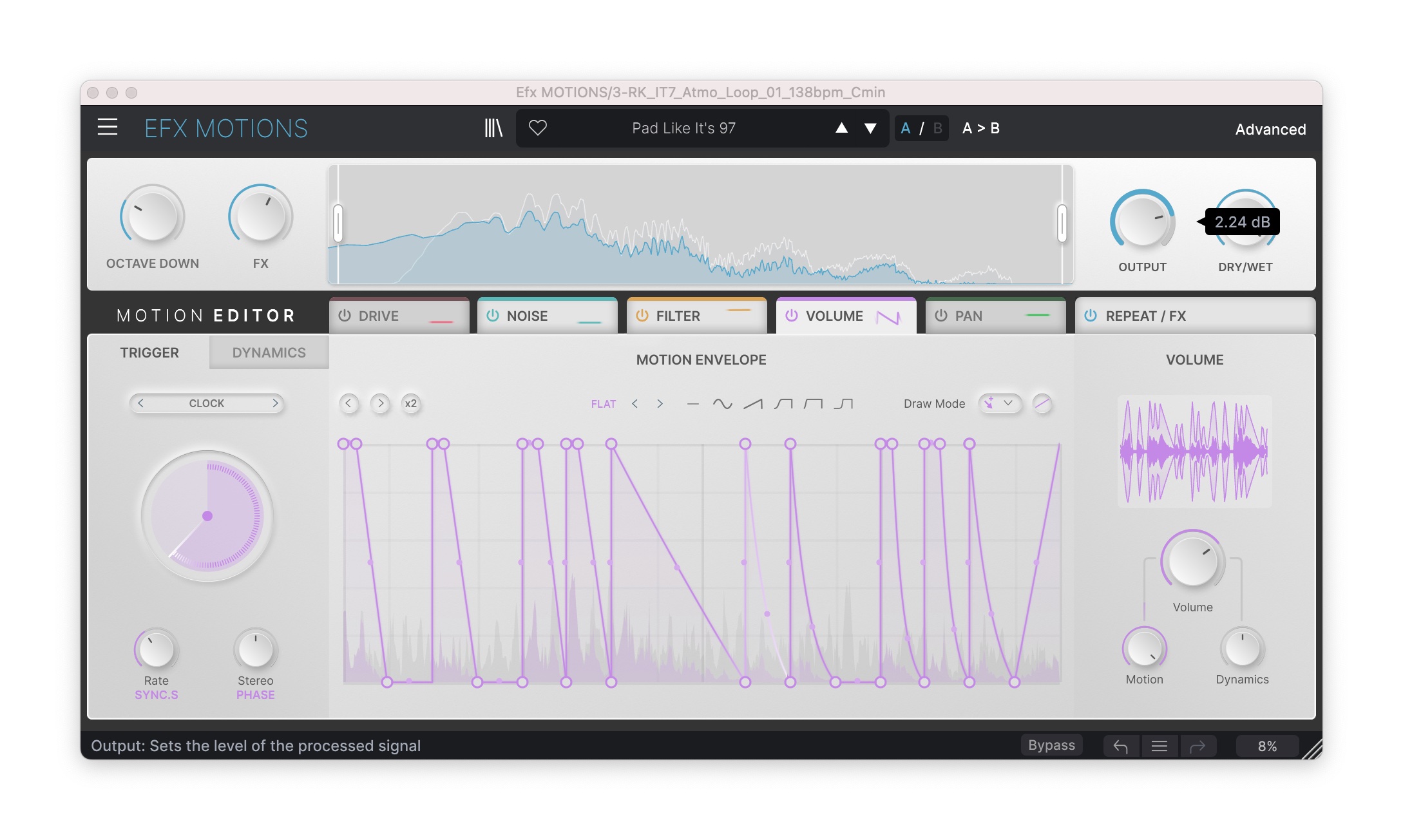Toggle the DRIVE module power button
The height and width of the screenshot is (840, 1403).
click(345, 316)
